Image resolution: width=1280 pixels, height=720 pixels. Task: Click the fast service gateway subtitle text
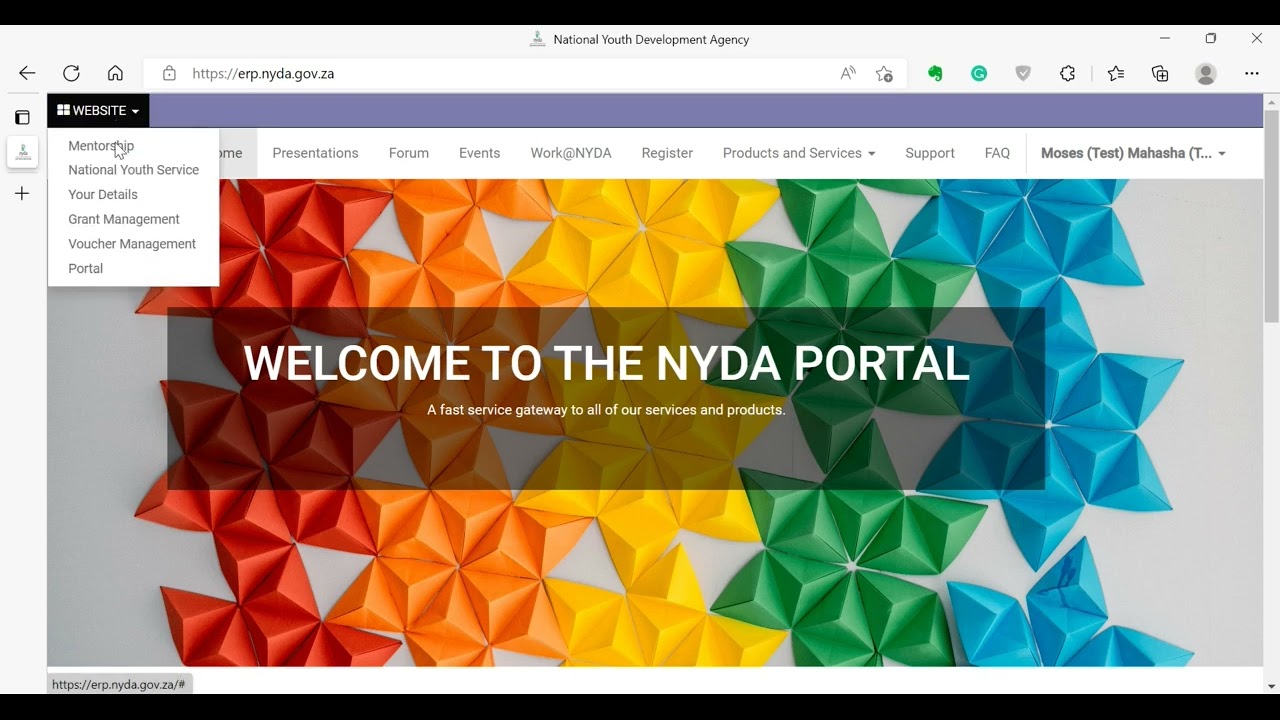point(606,410)
